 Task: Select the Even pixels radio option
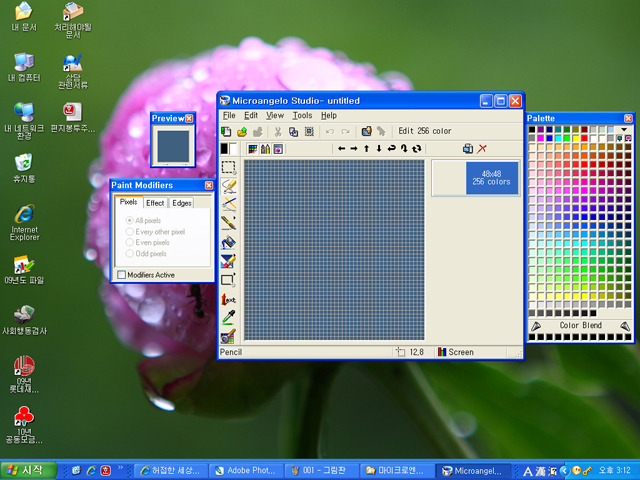tap(148, 242)
